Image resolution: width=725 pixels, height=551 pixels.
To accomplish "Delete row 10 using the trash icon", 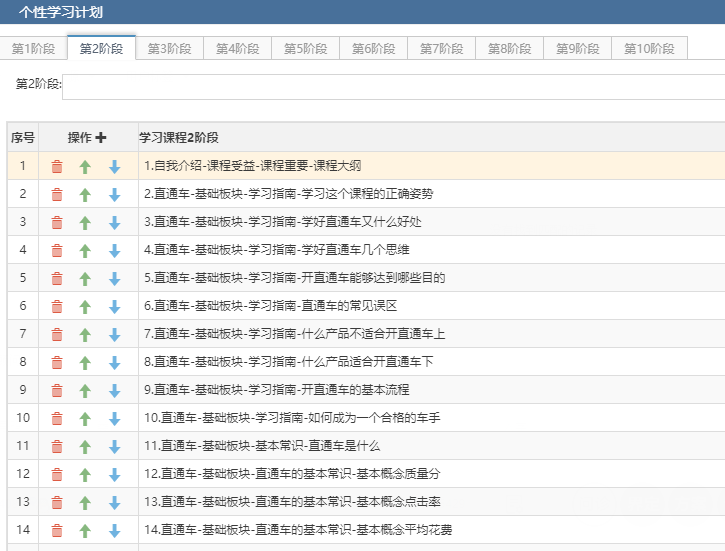I will (x=57, y=419).
